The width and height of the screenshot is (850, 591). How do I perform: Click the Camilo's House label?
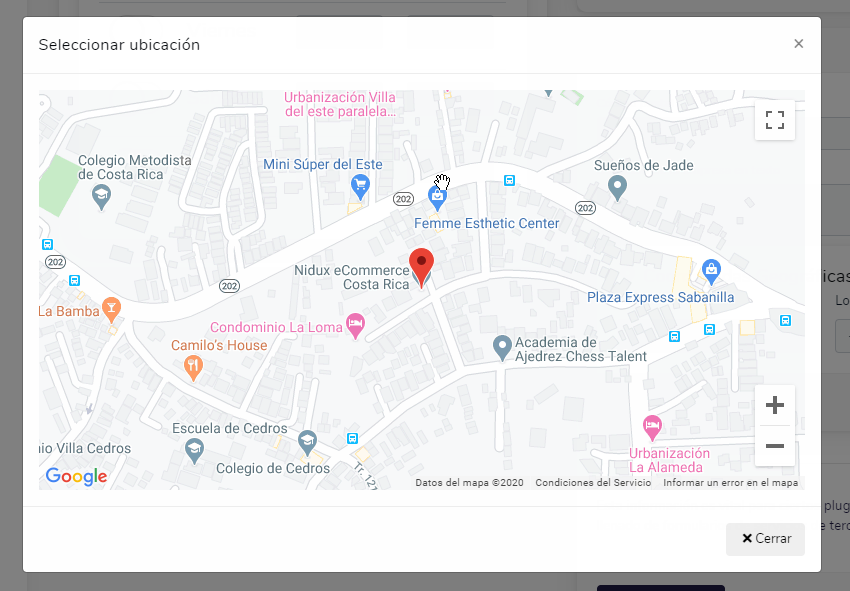point(219,345)
